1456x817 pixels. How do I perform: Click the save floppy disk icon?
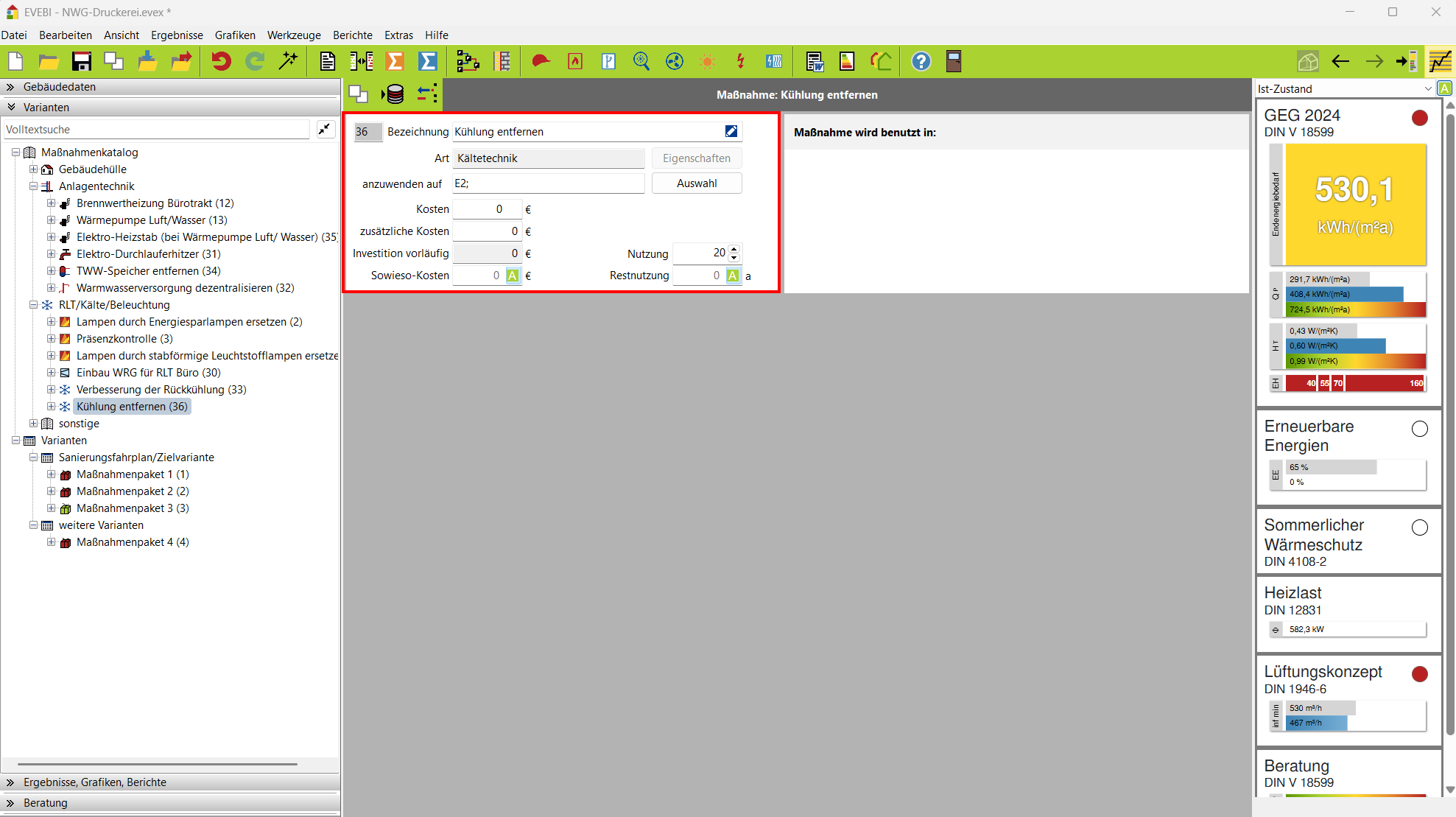point(81,62)
